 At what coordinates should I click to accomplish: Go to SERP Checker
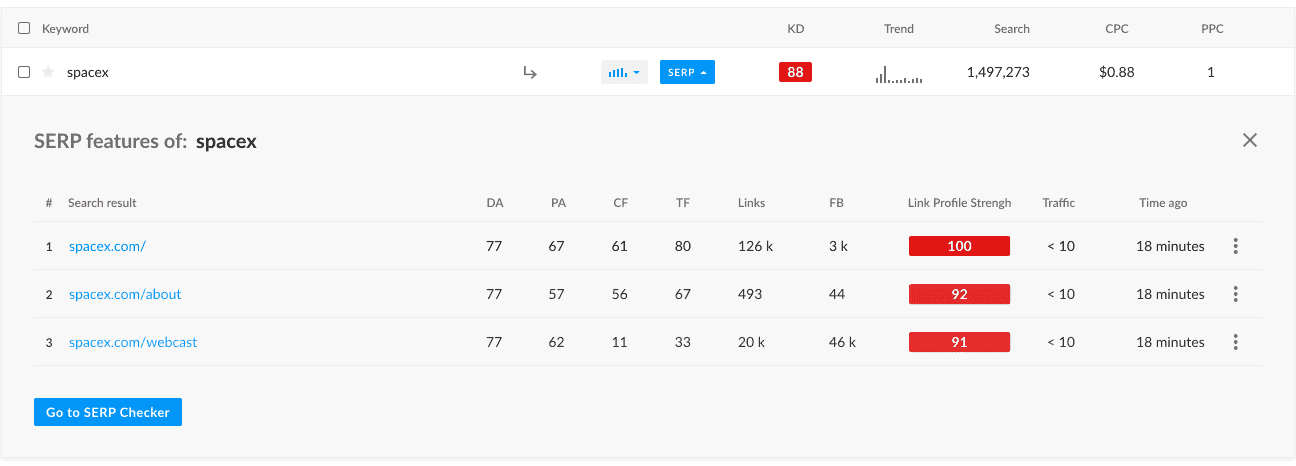pos(108,412)
